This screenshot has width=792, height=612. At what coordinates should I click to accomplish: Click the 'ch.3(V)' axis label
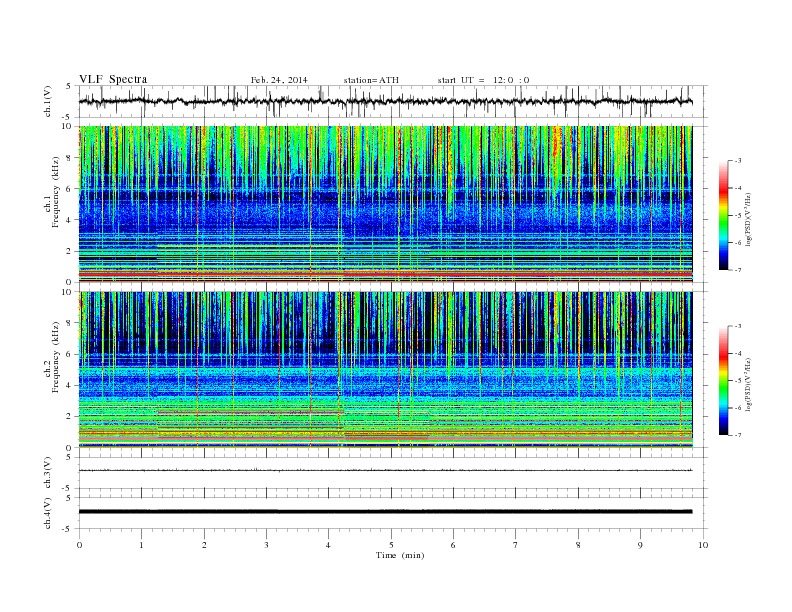pyautogui.click(x=48, y=473)
